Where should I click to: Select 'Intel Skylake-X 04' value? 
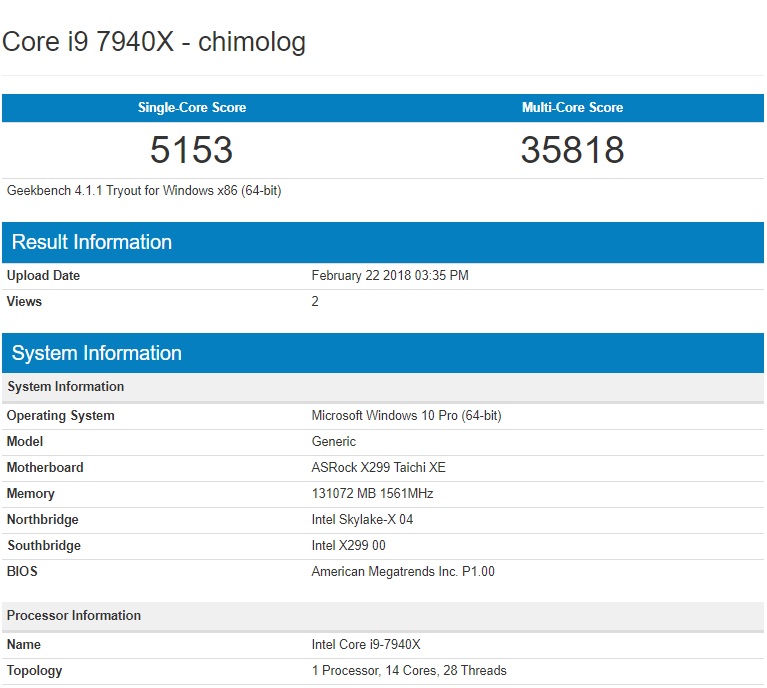point(362,519)
